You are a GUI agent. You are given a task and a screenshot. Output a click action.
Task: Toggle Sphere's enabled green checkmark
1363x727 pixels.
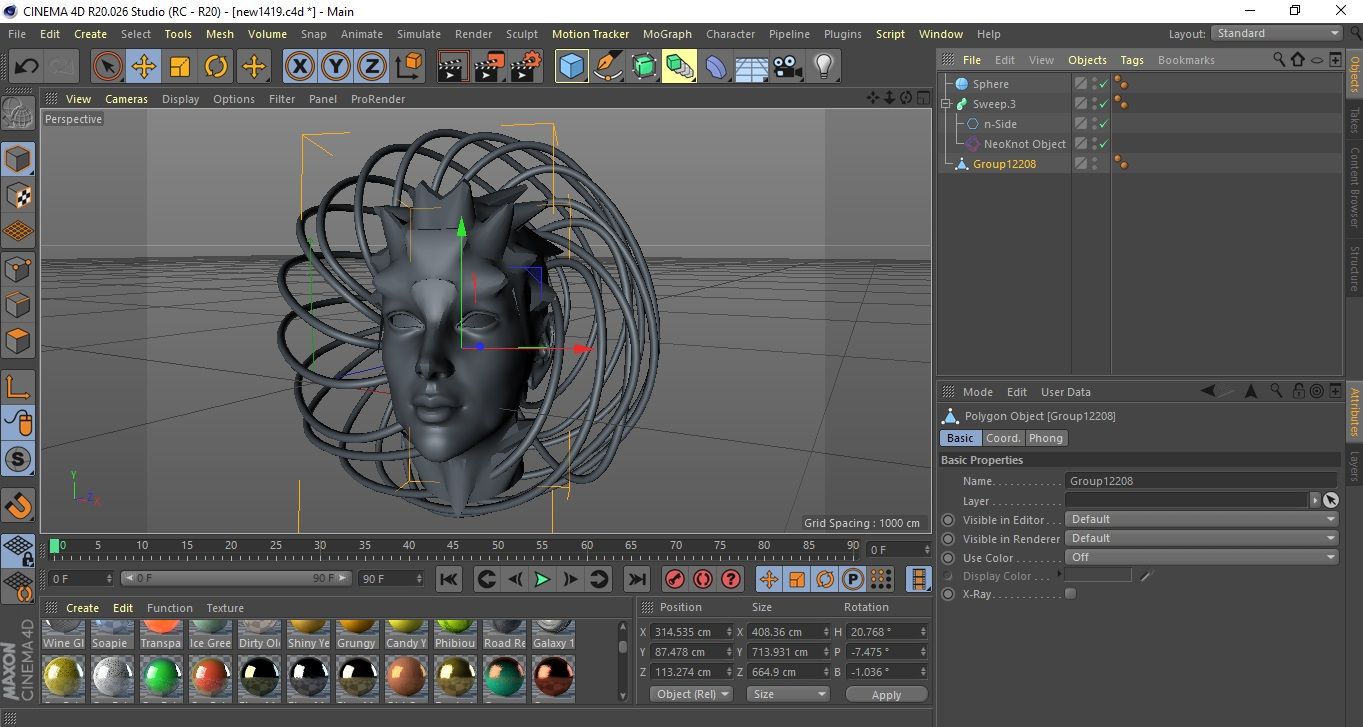tap(1103, 85)
